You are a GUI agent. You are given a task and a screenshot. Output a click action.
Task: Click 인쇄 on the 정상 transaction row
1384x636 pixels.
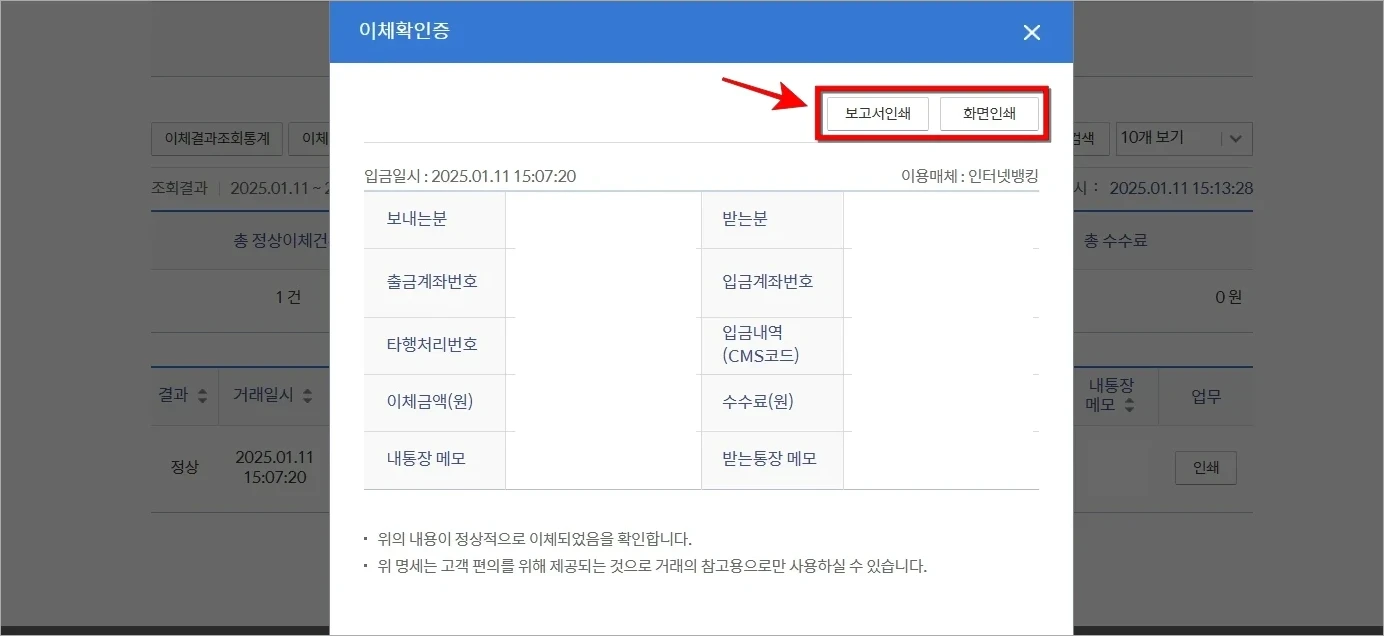coord(1205,467)
